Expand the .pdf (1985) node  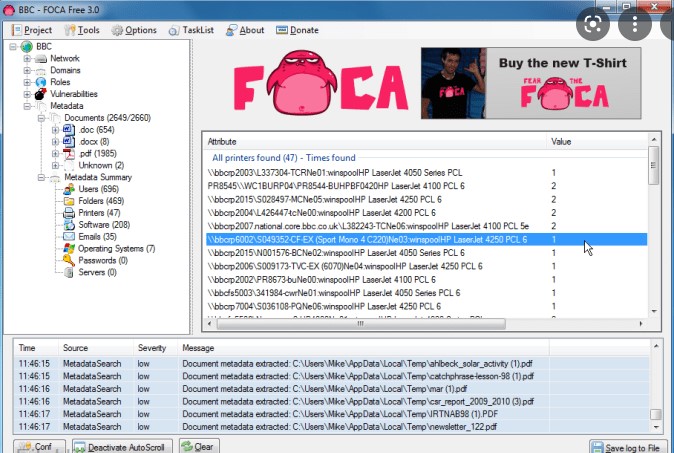tap(55, 153)
